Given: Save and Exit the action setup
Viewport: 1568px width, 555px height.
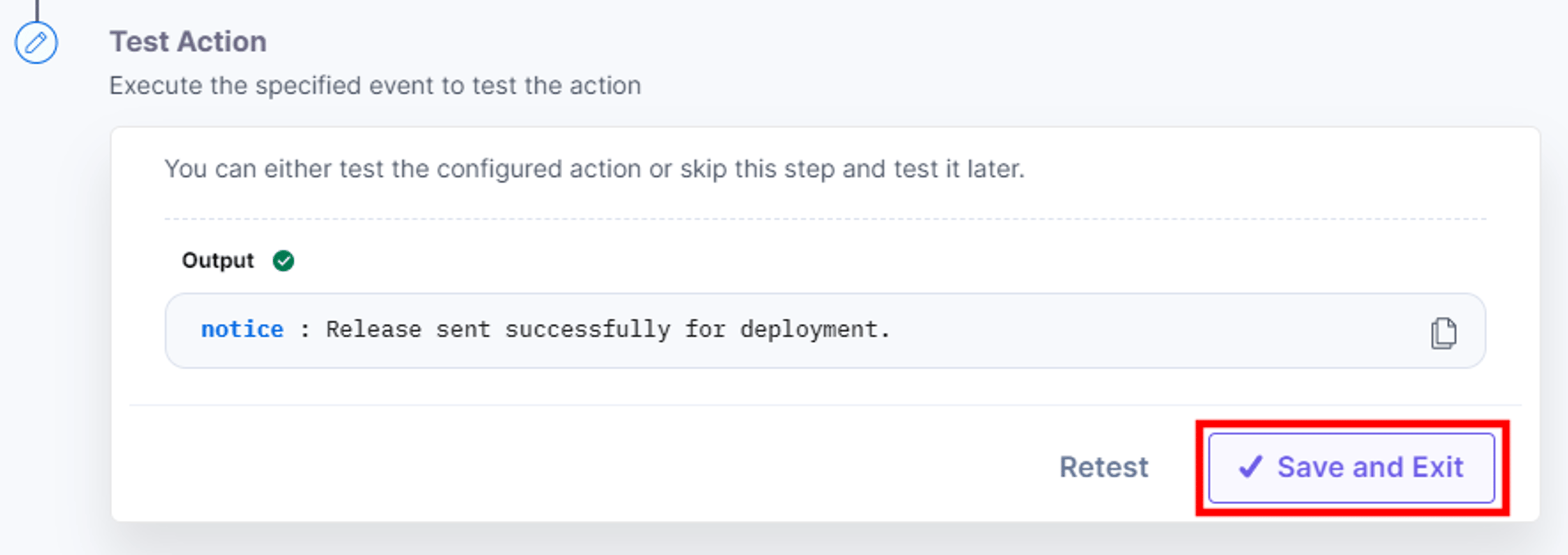Looking at the screenshot, I should click(x=1351, y=468).
